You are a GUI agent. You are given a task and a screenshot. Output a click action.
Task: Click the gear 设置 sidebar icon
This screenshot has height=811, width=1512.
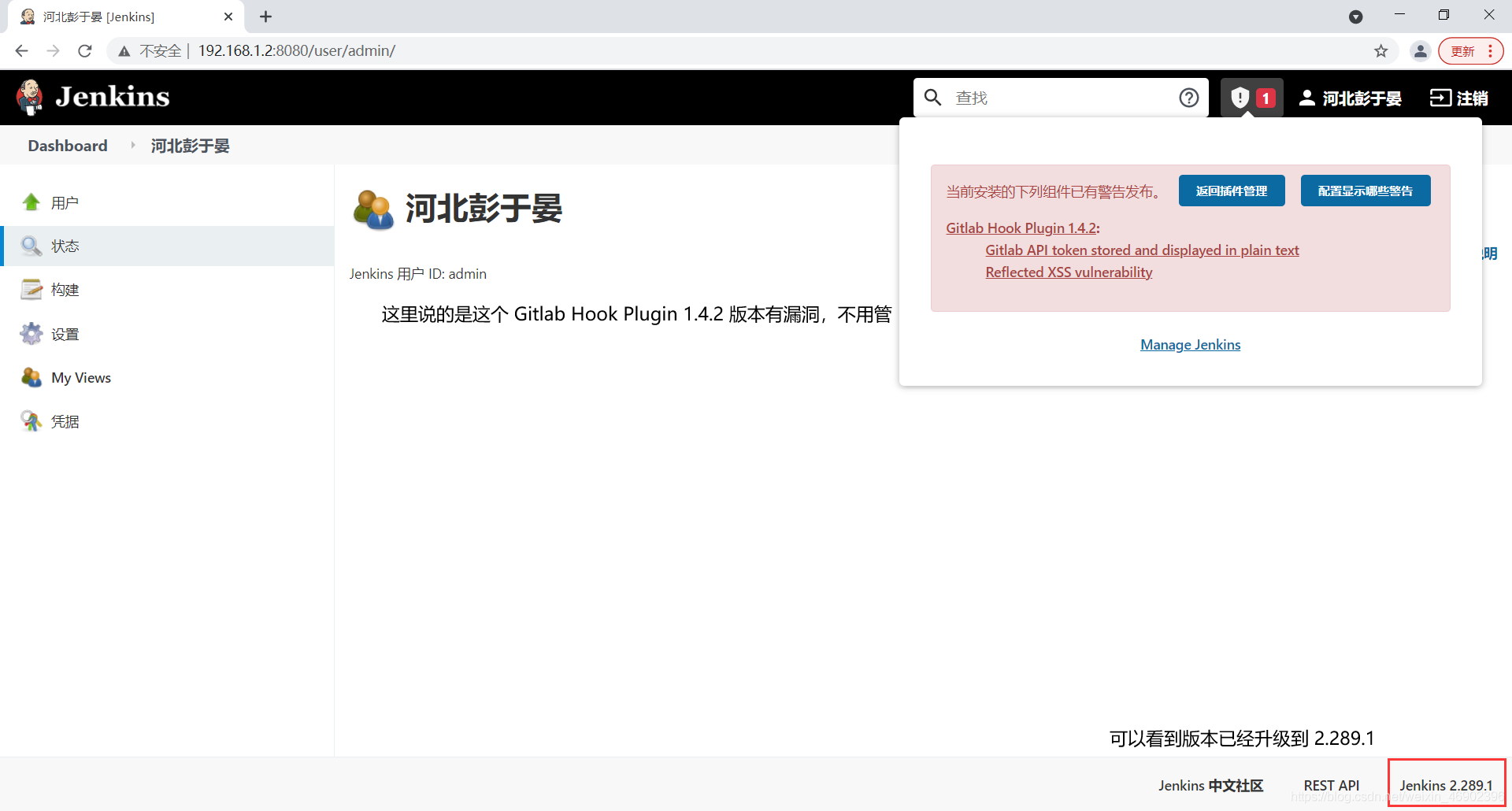[x=31, y=334]
